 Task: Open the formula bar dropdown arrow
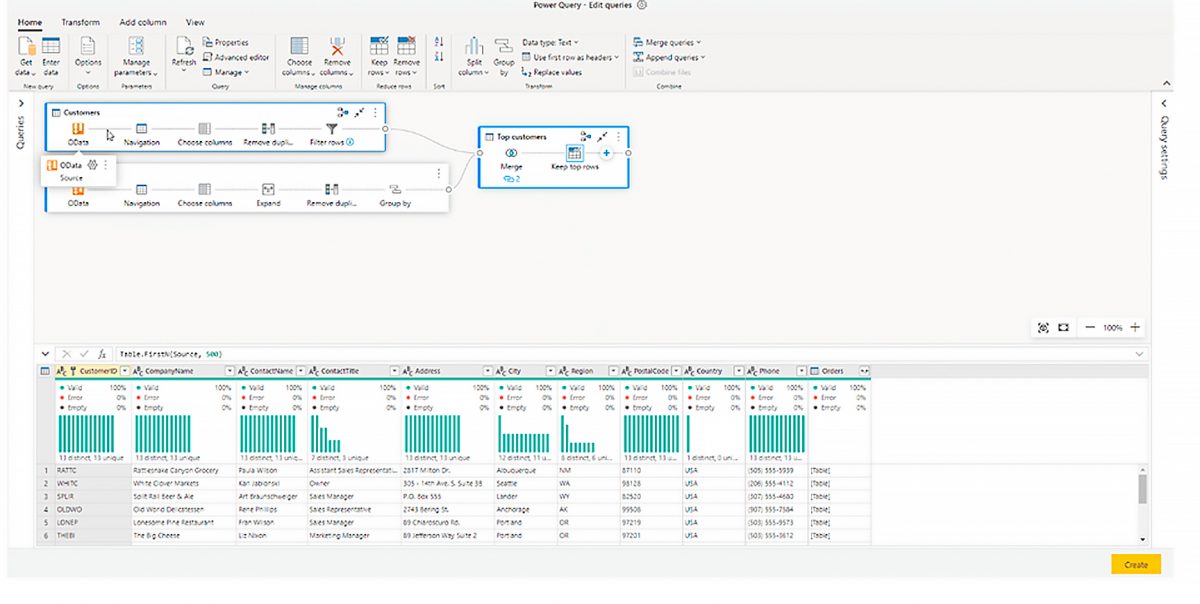(x=1140, y=354)
